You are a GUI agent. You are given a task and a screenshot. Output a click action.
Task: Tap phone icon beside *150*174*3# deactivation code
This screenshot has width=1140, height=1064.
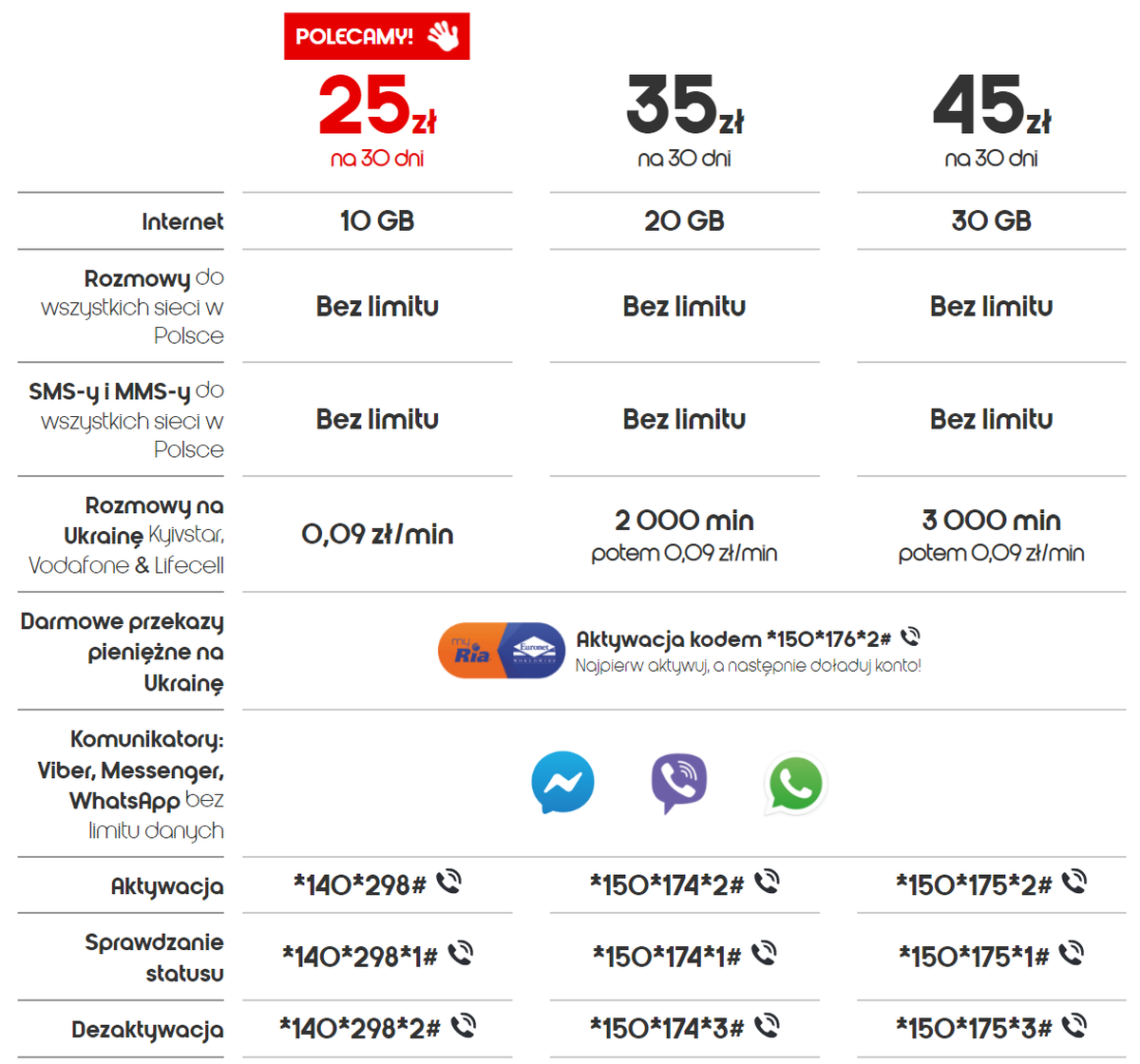click(x=768, y=1026)
